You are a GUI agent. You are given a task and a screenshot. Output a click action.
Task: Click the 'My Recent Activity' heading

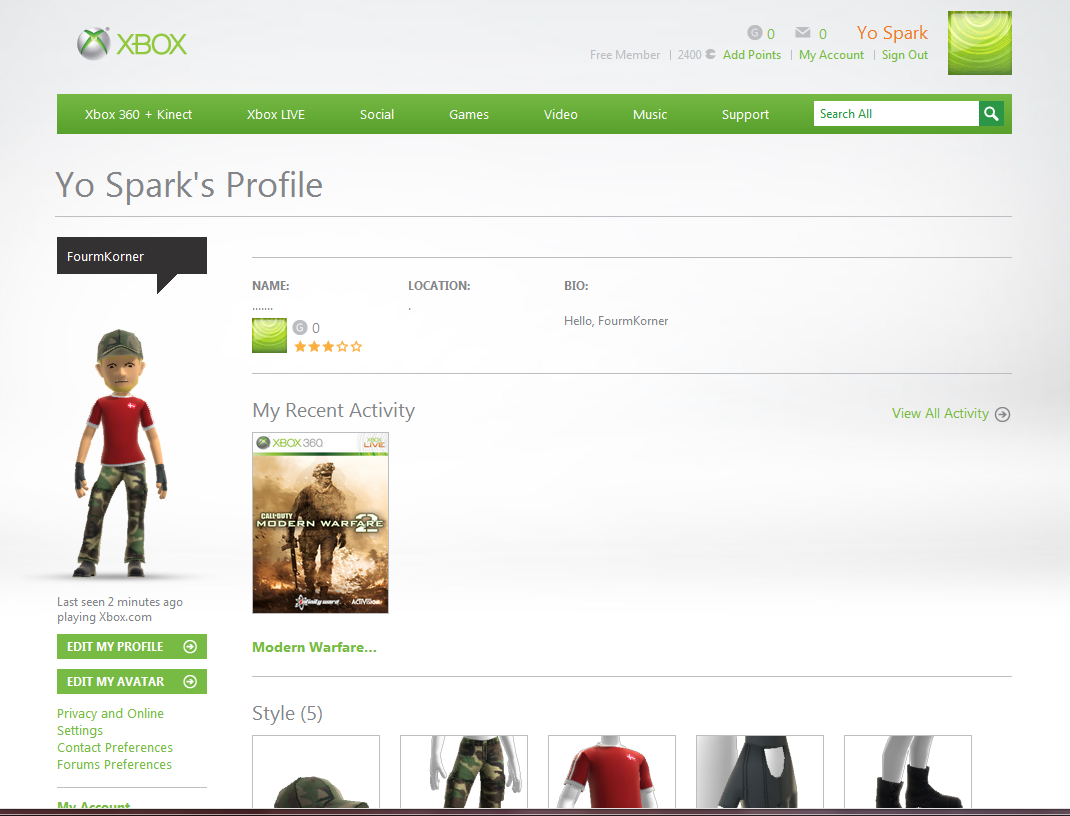coord(333,410)
